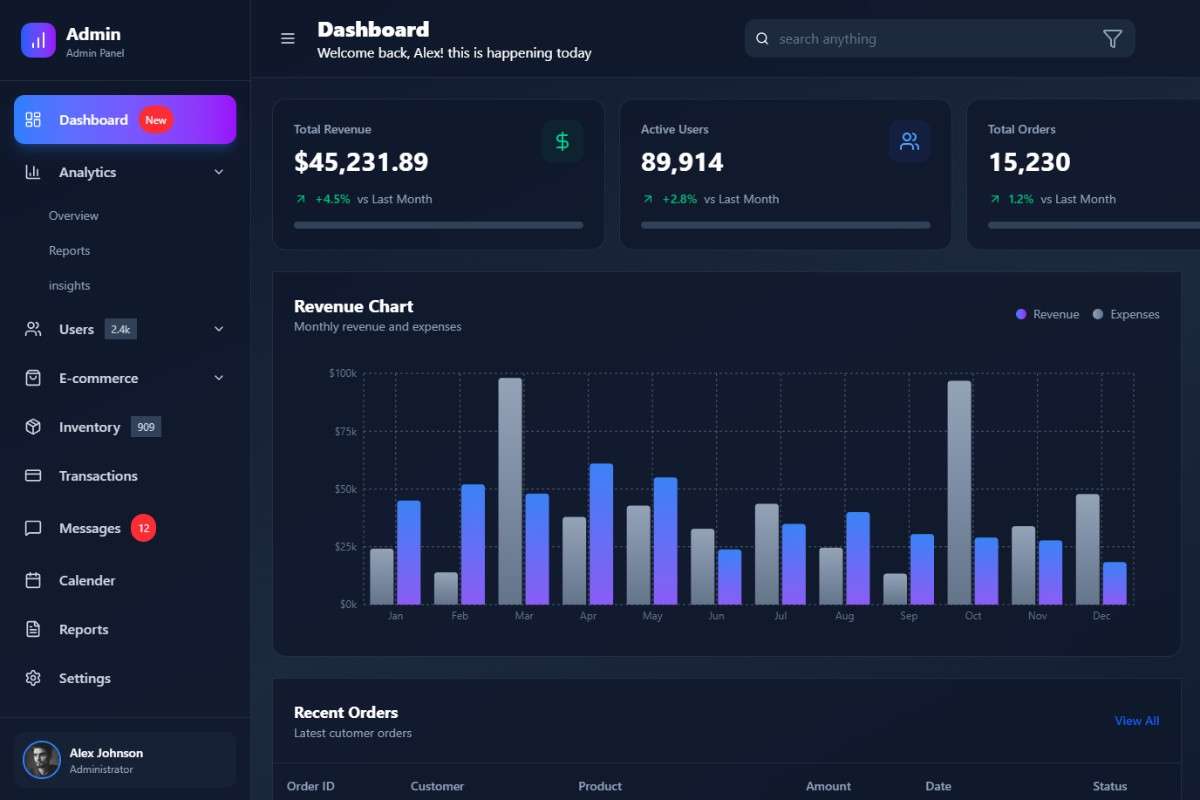Open the Reports submenu under Analytics
The width and height of the screenshot is (1200, 800).
(x=69, y=250)
